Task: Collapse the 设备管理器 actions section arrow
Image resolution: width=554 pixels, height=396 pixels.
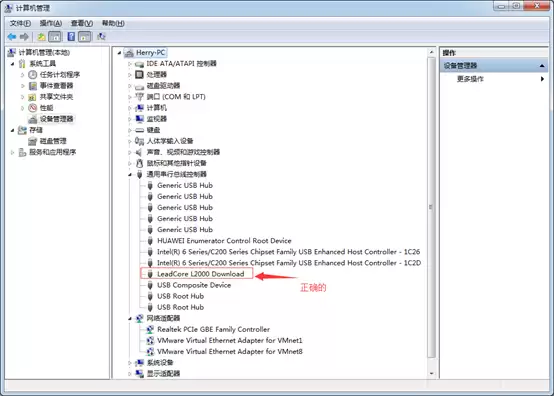Action: coord(542,66)
